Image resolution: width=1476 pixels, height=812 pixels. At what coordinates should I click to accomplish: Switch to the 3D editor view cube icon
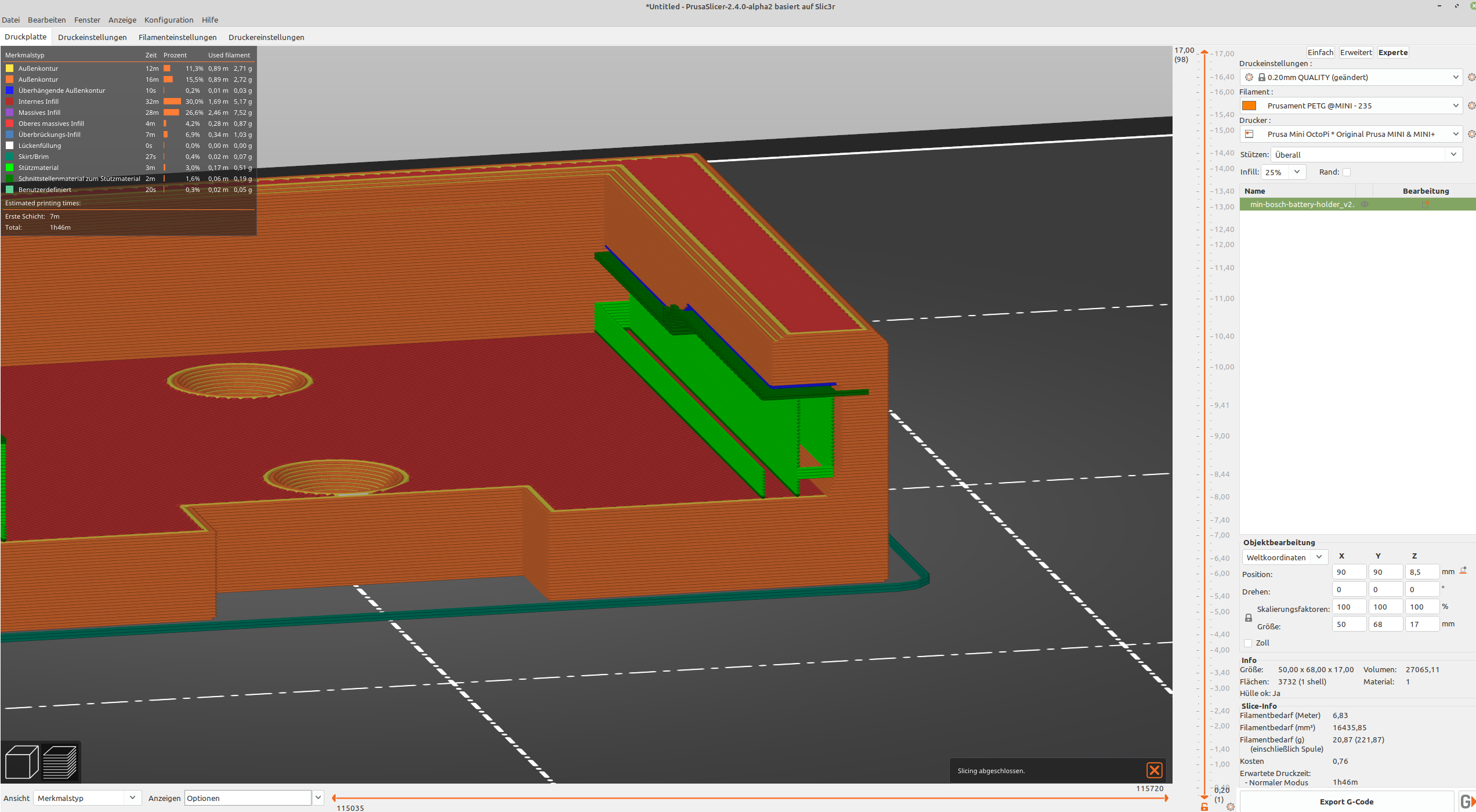pyautogui.click(x=20, y=762)
